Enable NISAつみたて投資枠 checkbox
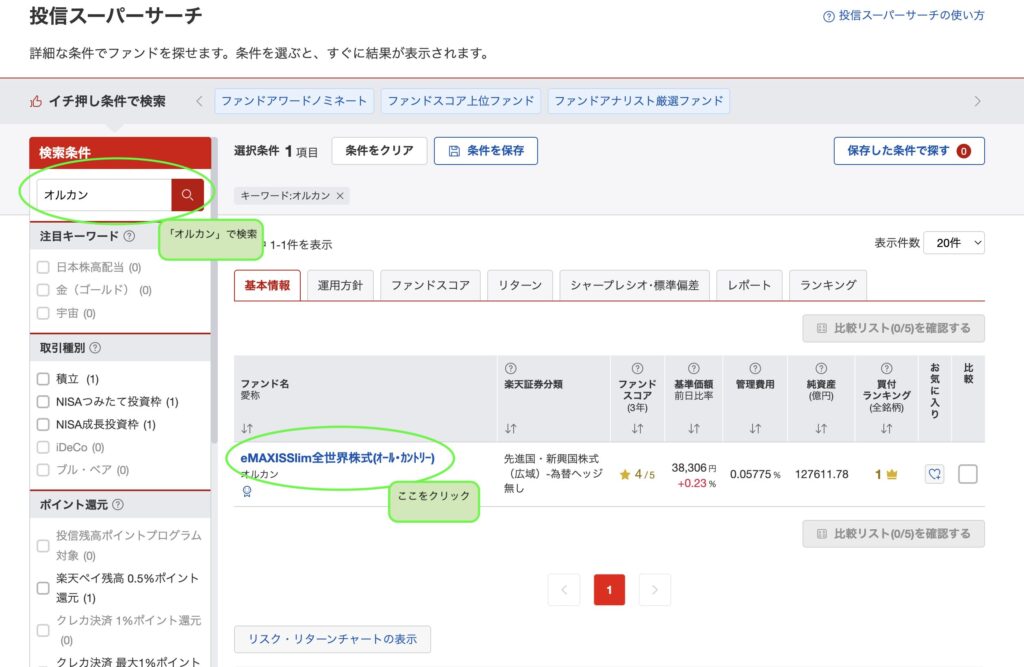 click(x=43, y=402)
